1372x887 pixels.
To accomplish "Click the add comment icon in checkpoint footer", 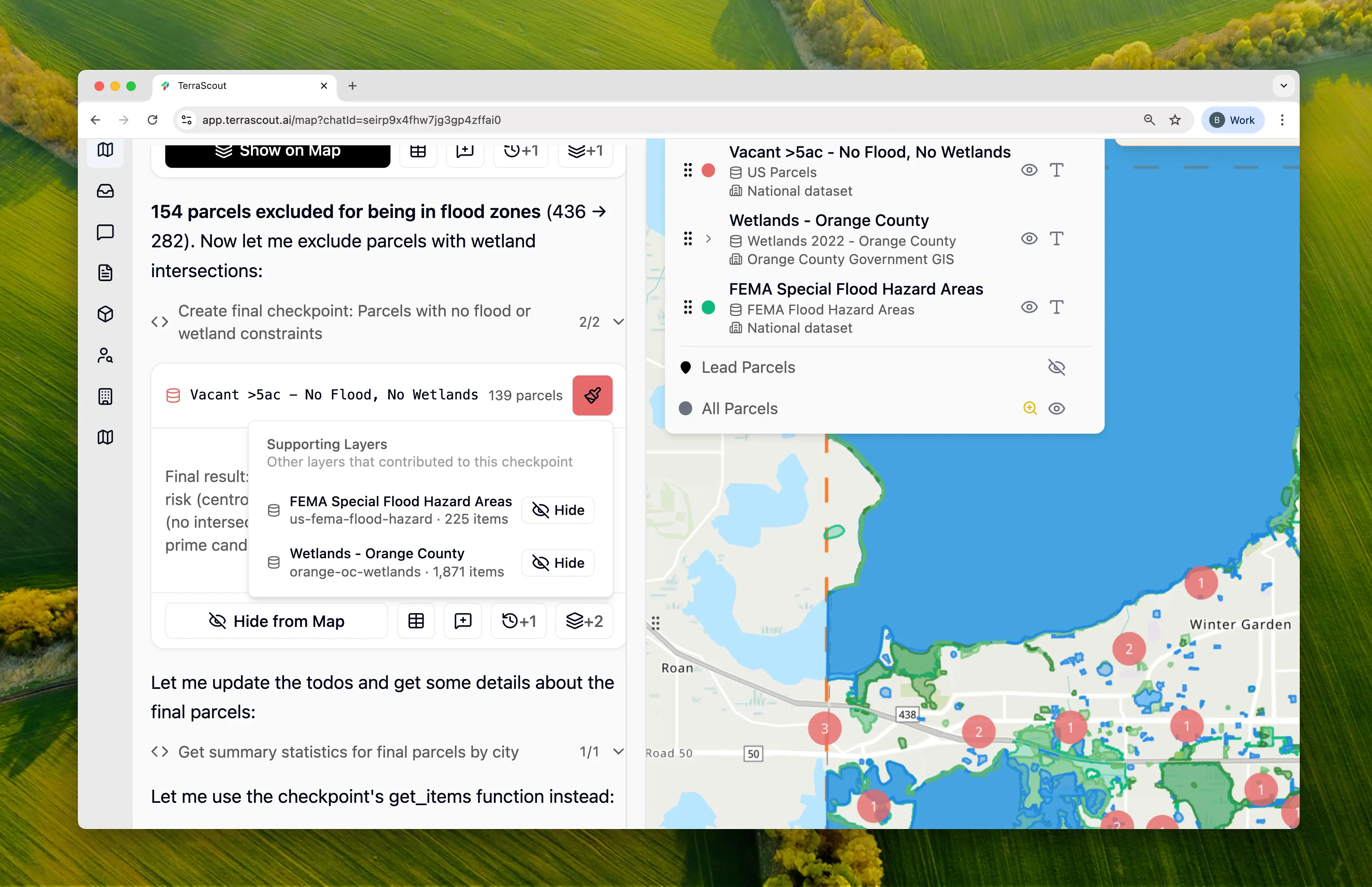I will click(x=462, y=621).
